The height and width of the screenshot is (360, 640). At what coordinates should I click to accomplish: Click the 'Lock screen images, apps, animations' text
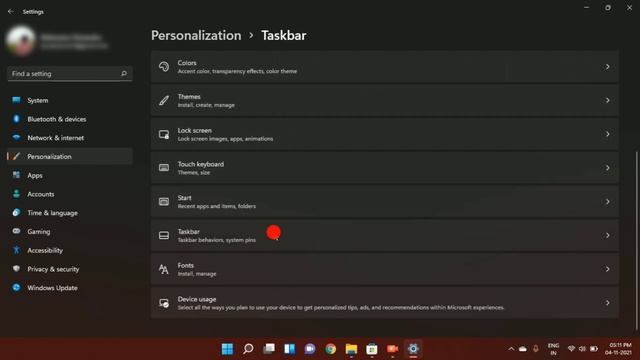225,139
